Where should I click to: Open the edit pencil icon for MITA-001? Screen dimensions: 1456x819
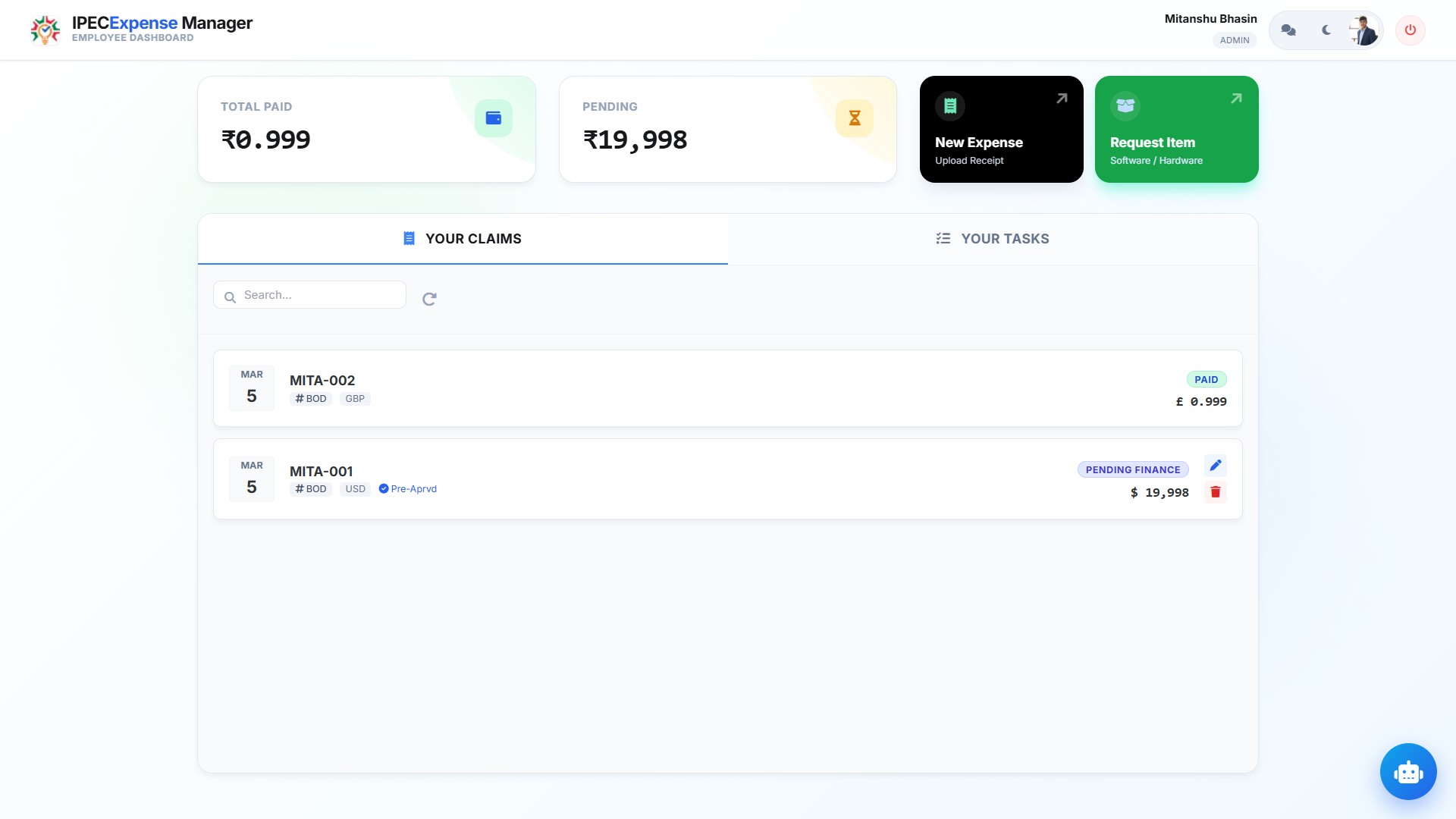(1216, 465)
